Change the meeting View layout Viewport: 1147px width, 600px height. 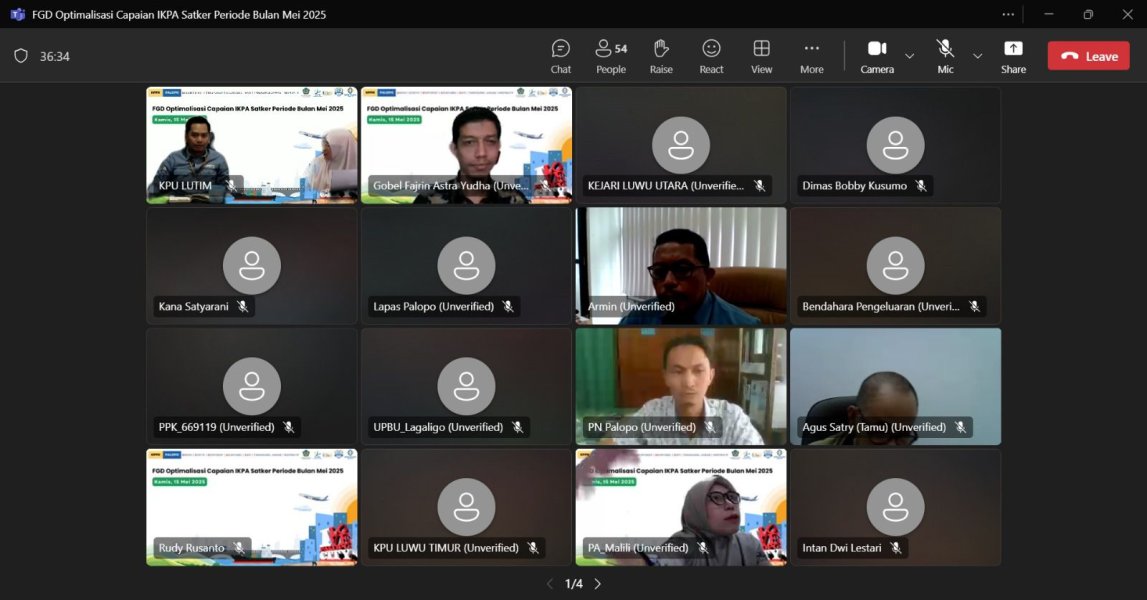pyautogui.click(x=762, y=56)
